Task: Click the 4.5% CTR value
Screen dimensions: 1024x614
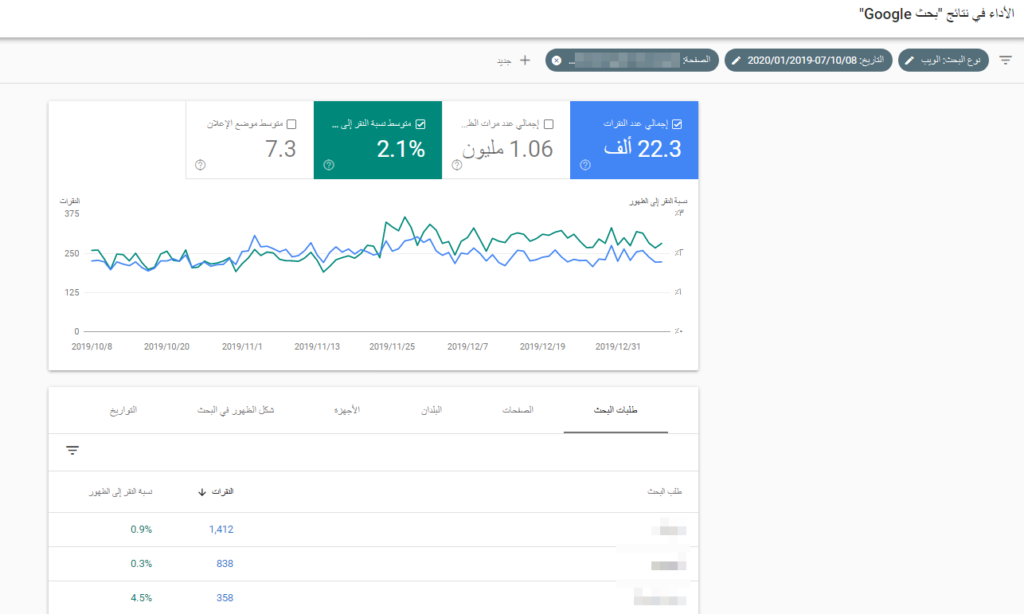Action: pos(141,598)
